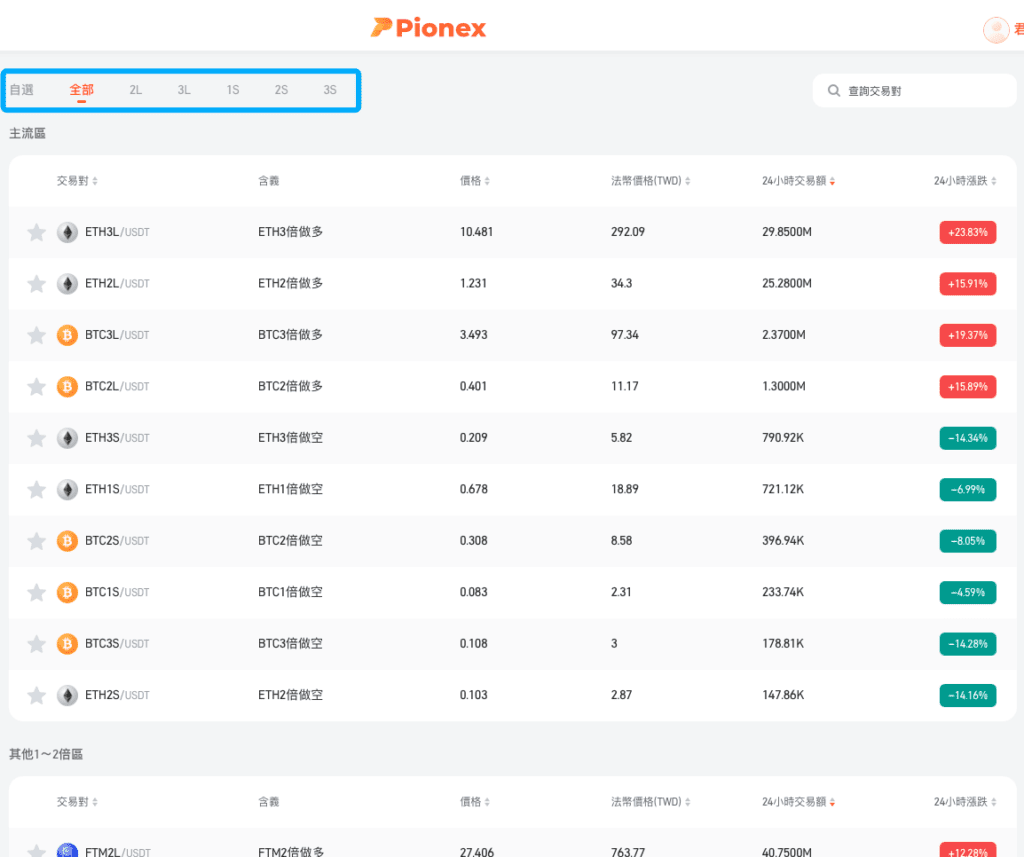Click the BTC2倍做多 description
The width and height of the screenshot is (1024, 857).
click(x=291, y=387)
